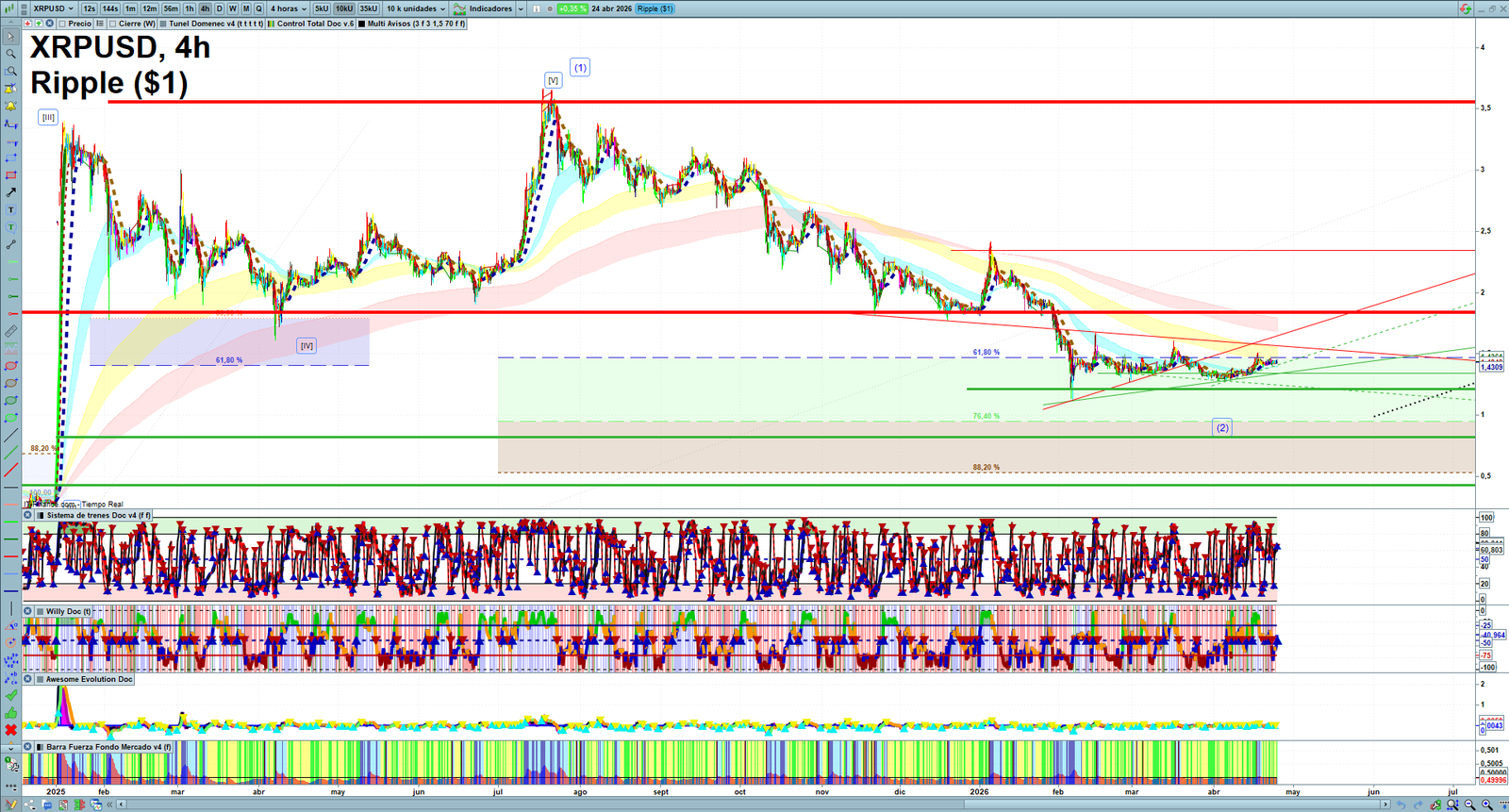Screen dimensions: 1509x812
Task: Open the Indicadores chart icon
Action: [x=459, y=8]
